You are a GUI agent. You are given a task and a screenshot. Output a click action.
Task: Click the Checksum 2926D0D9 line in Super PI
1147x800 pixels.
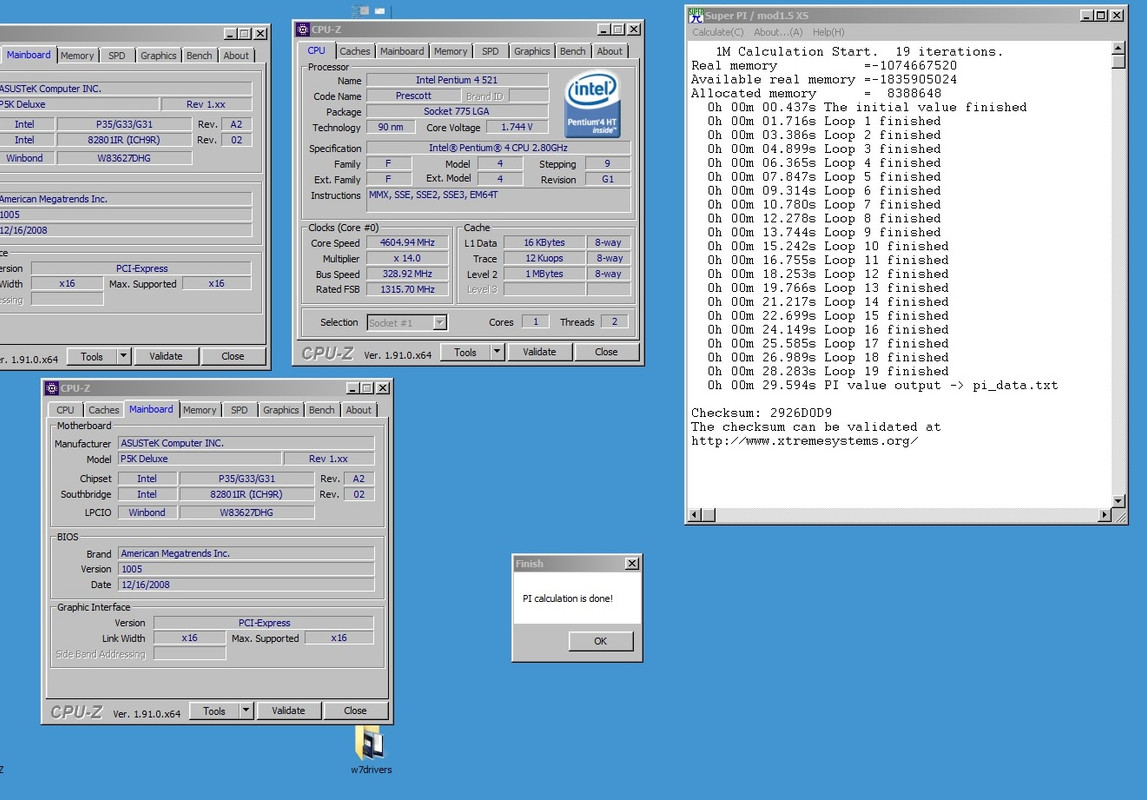coord(761,412)
